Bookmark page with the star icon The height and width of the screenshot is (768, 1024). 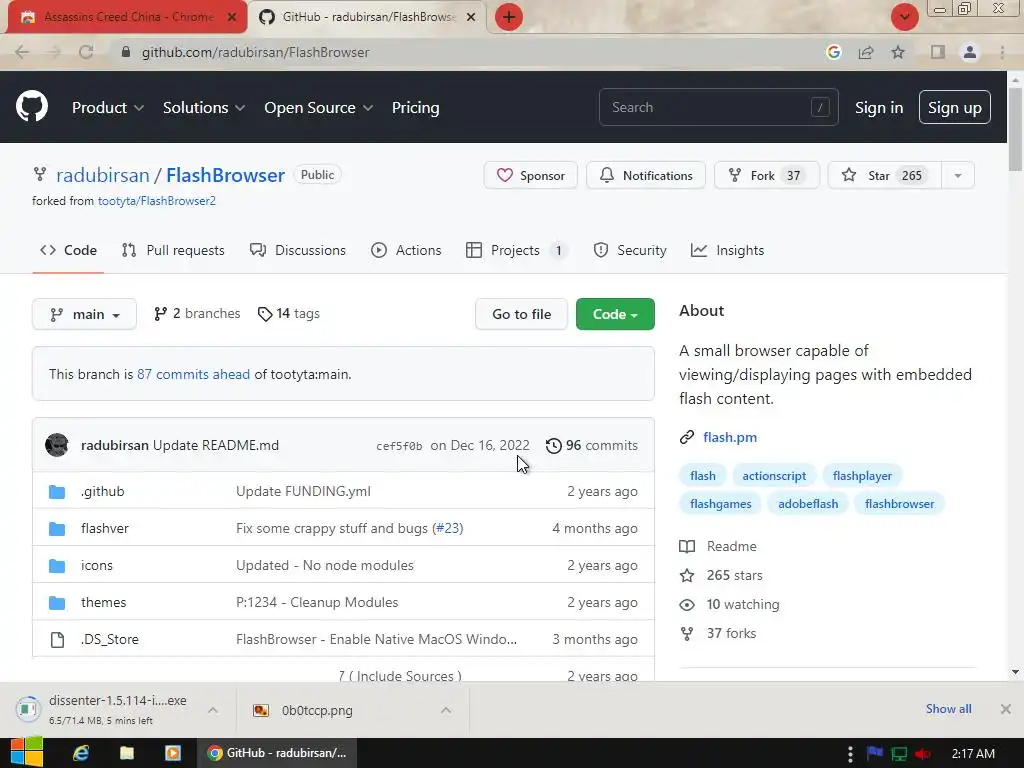click(x=898, y=52)
